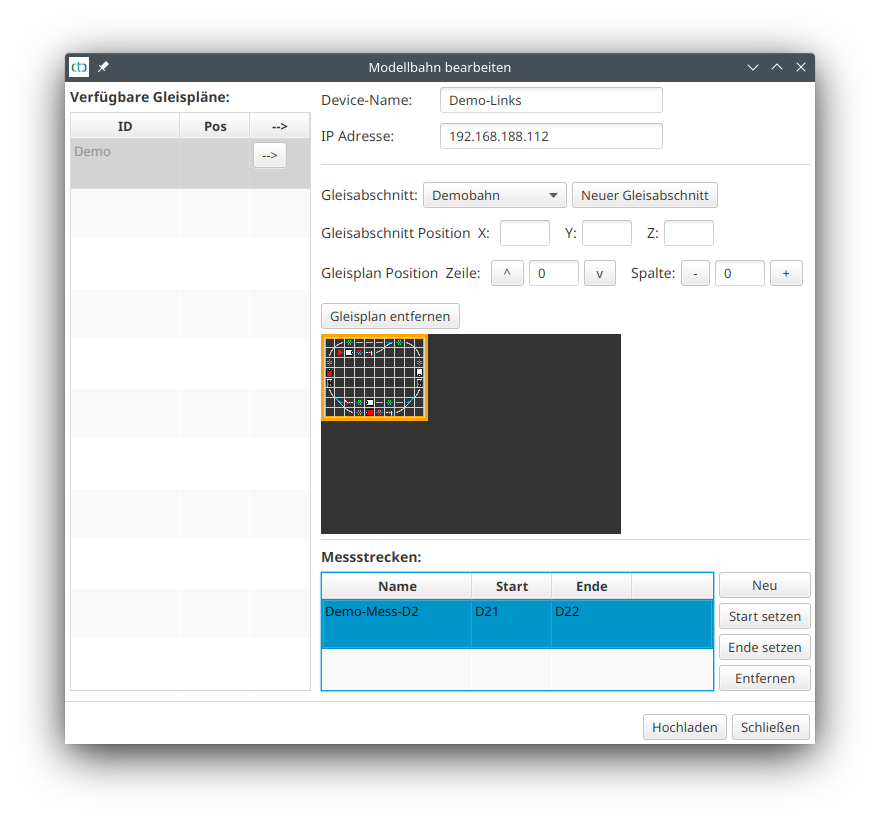Select the Demo-Mess-D2 row in Messstrecken

coord(397,623)
